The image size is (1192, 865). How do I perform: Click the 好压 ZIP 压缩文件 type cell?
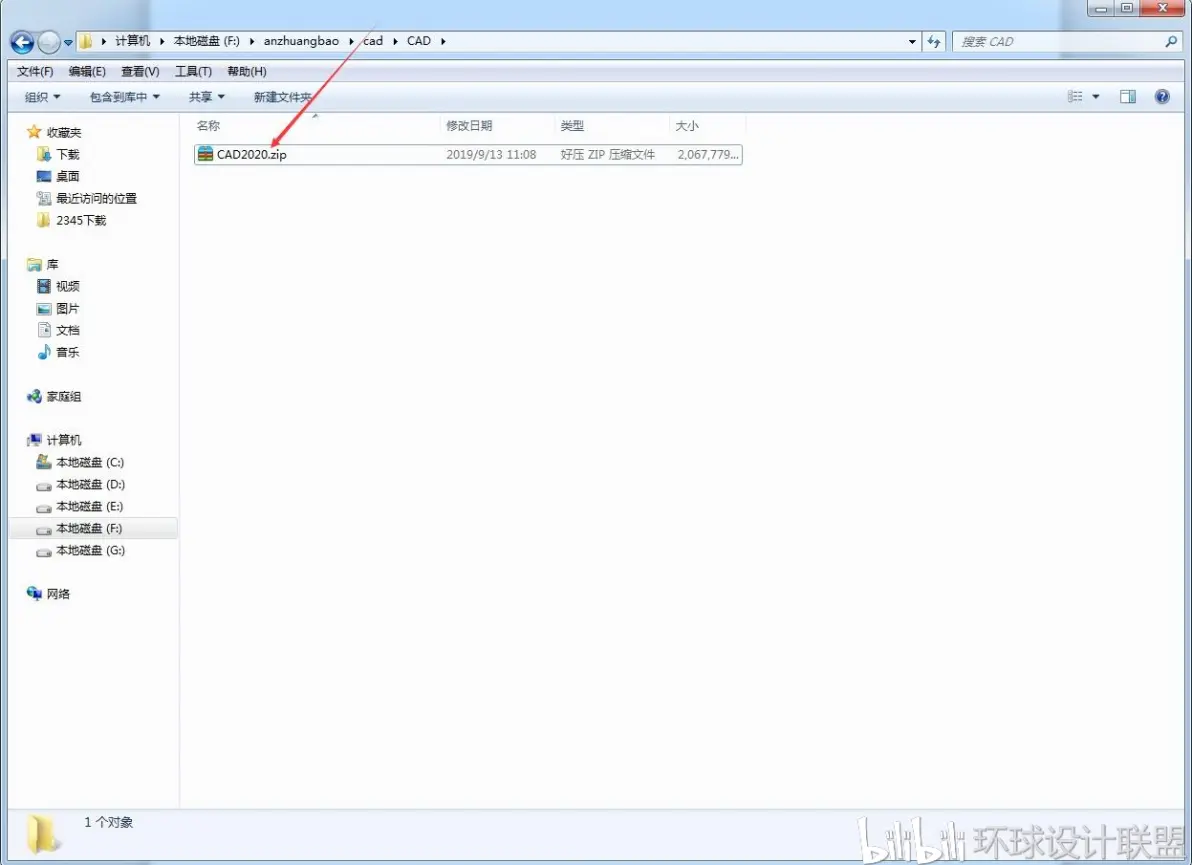(x=607, y=154)
